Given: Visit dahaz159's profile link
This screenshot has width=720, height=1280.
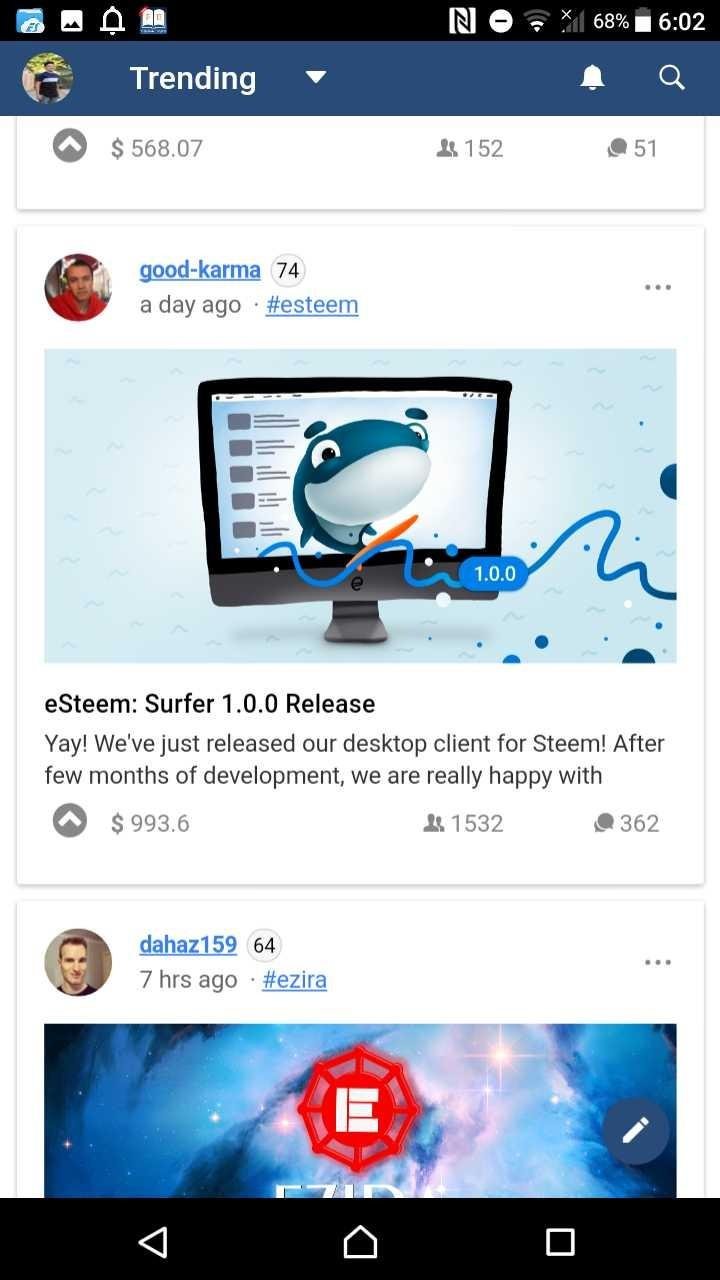Looking at the screenshot, I should (188, 945).
